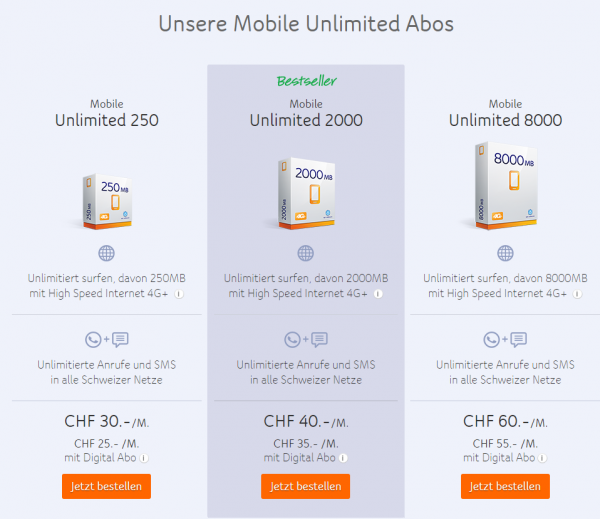Order the Mobile Unlimited 8000 plan
This screenshot has width=600, height=519.
click(505, 486)
